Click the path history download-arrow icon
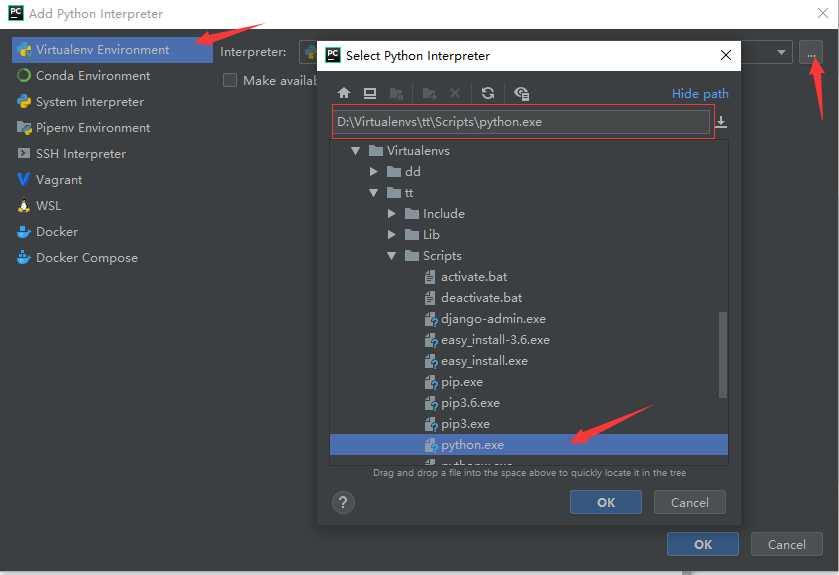The width and height of the screenshot is (839, 575). point(721,122)
